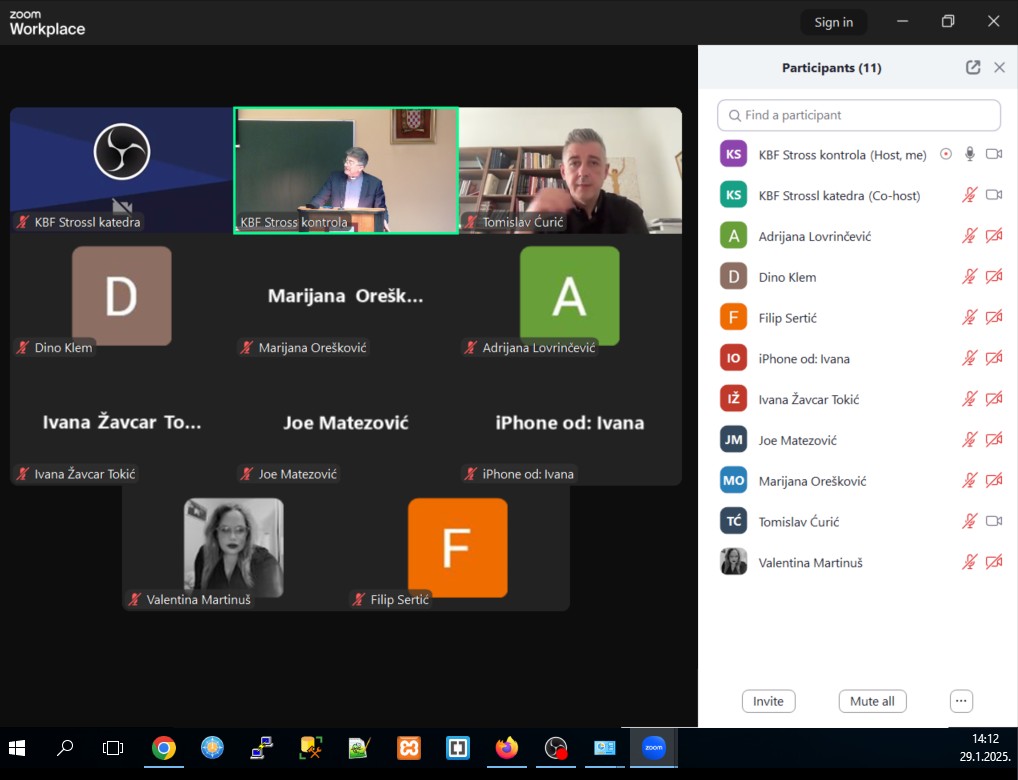
Task: Click the Sign in button
Action: [833, 22]
